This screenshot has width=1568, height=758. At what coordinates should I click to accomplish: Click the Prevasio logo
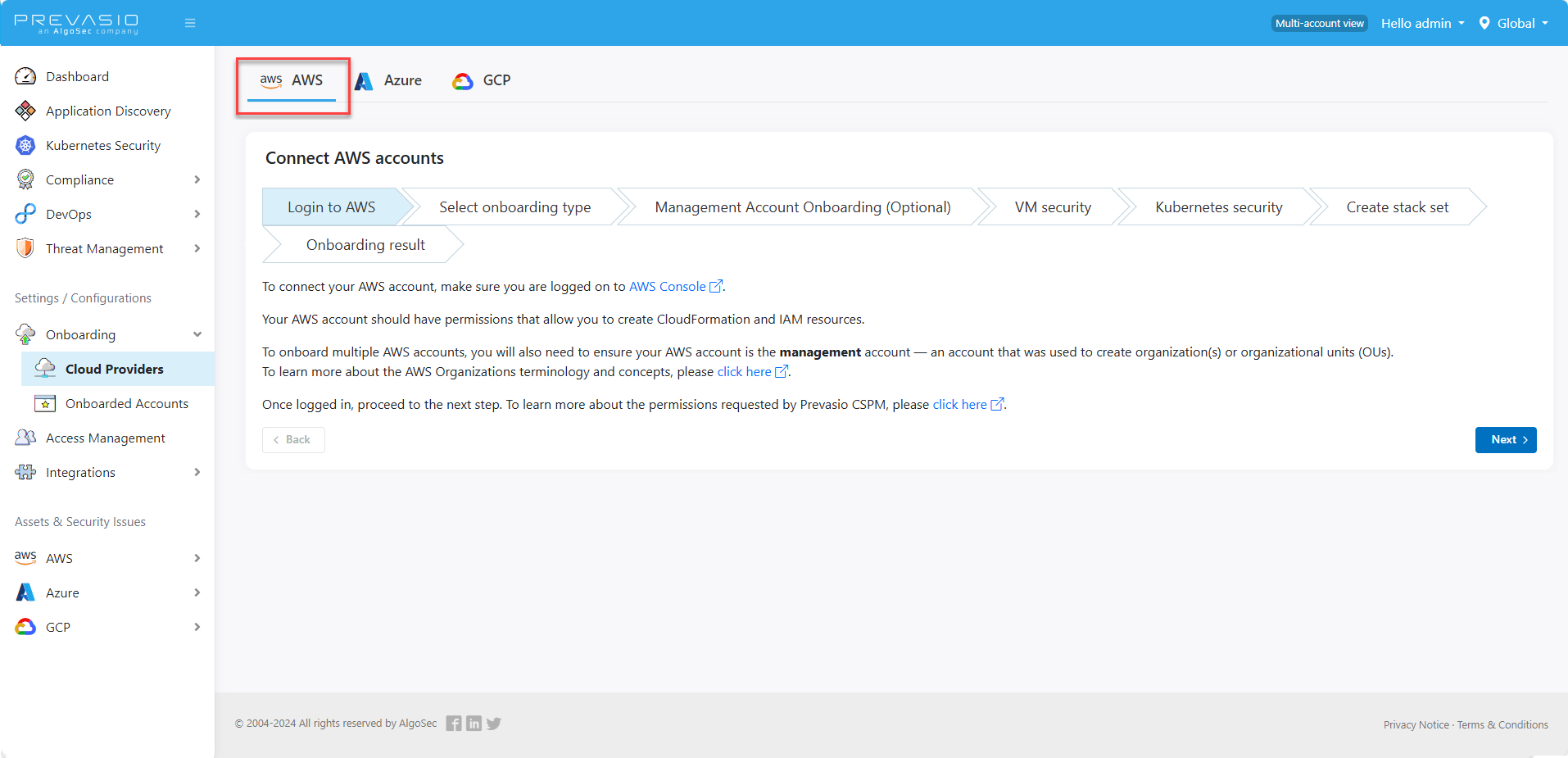pos(76,24)
